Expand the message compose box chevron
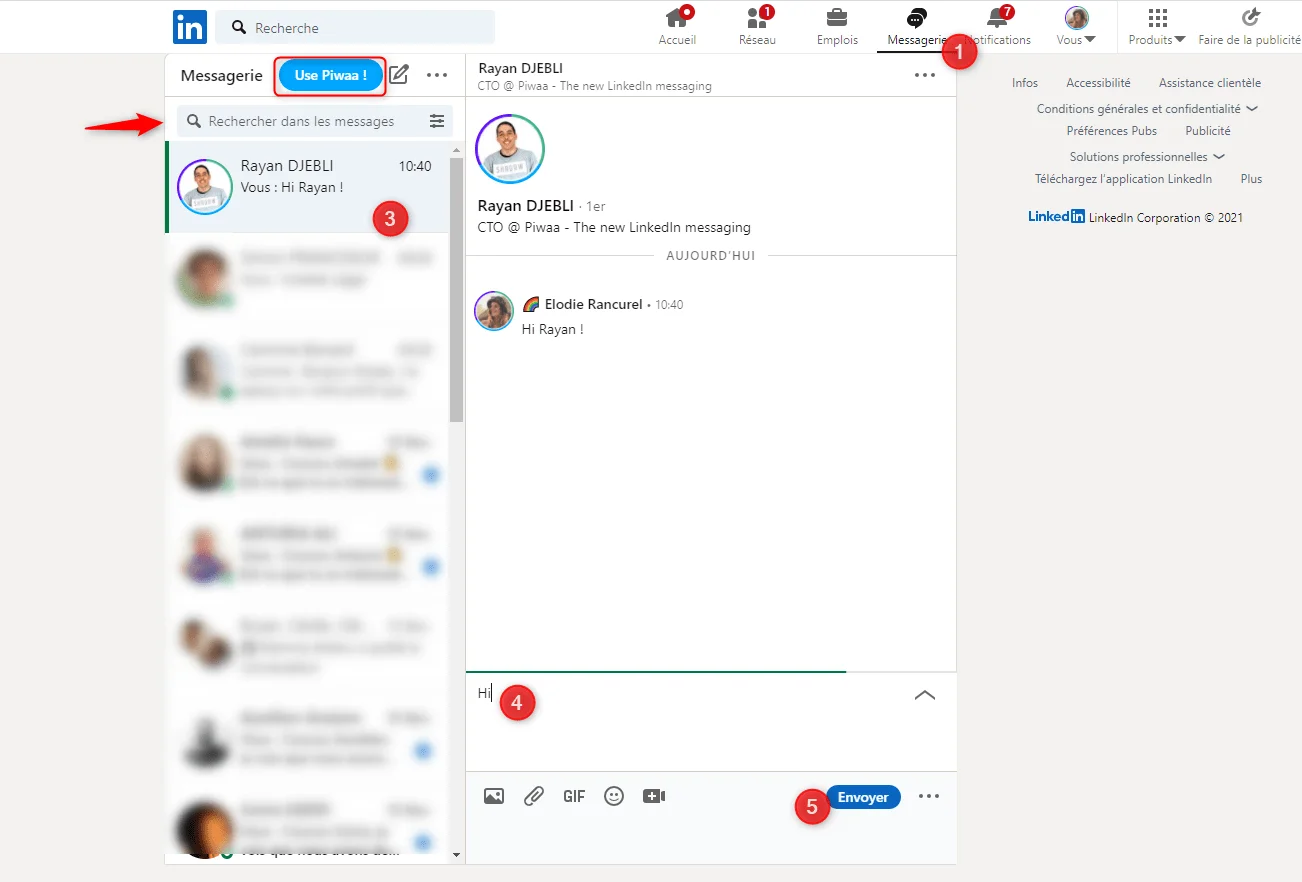The width and height of the screenshot is (1302, 882). pos(925,695)
